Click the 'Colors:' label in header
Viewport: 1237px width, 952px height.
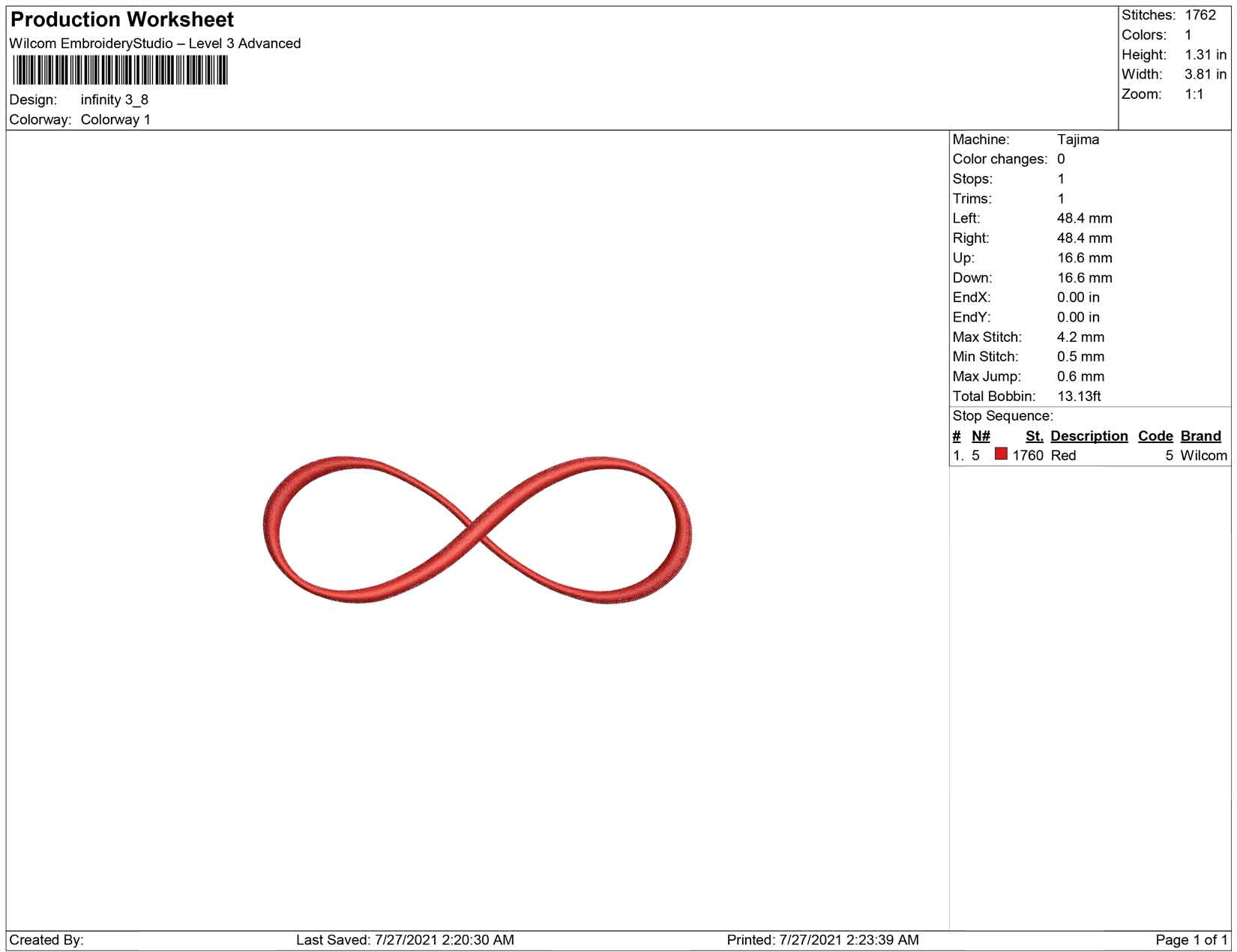pyautogui.click(x=1144, y=35)
